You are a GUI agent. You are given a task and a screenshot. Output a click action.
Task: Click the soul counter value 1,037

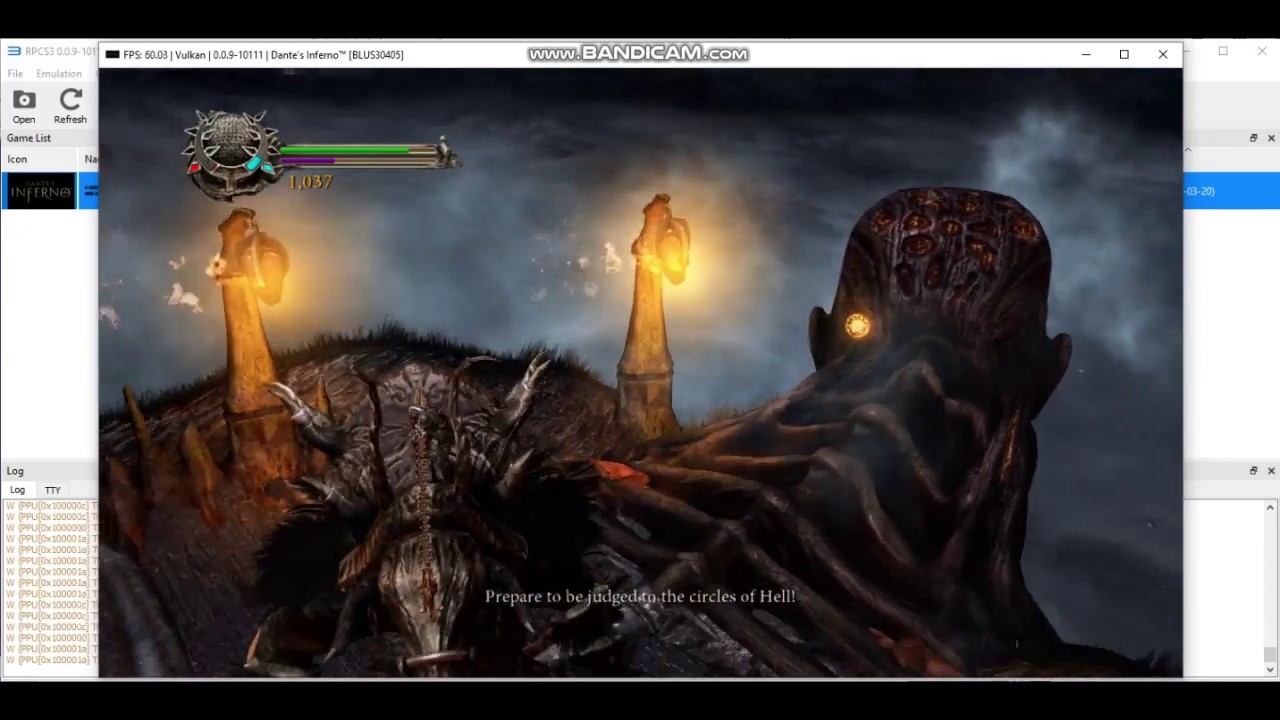(x=310, y=182)
